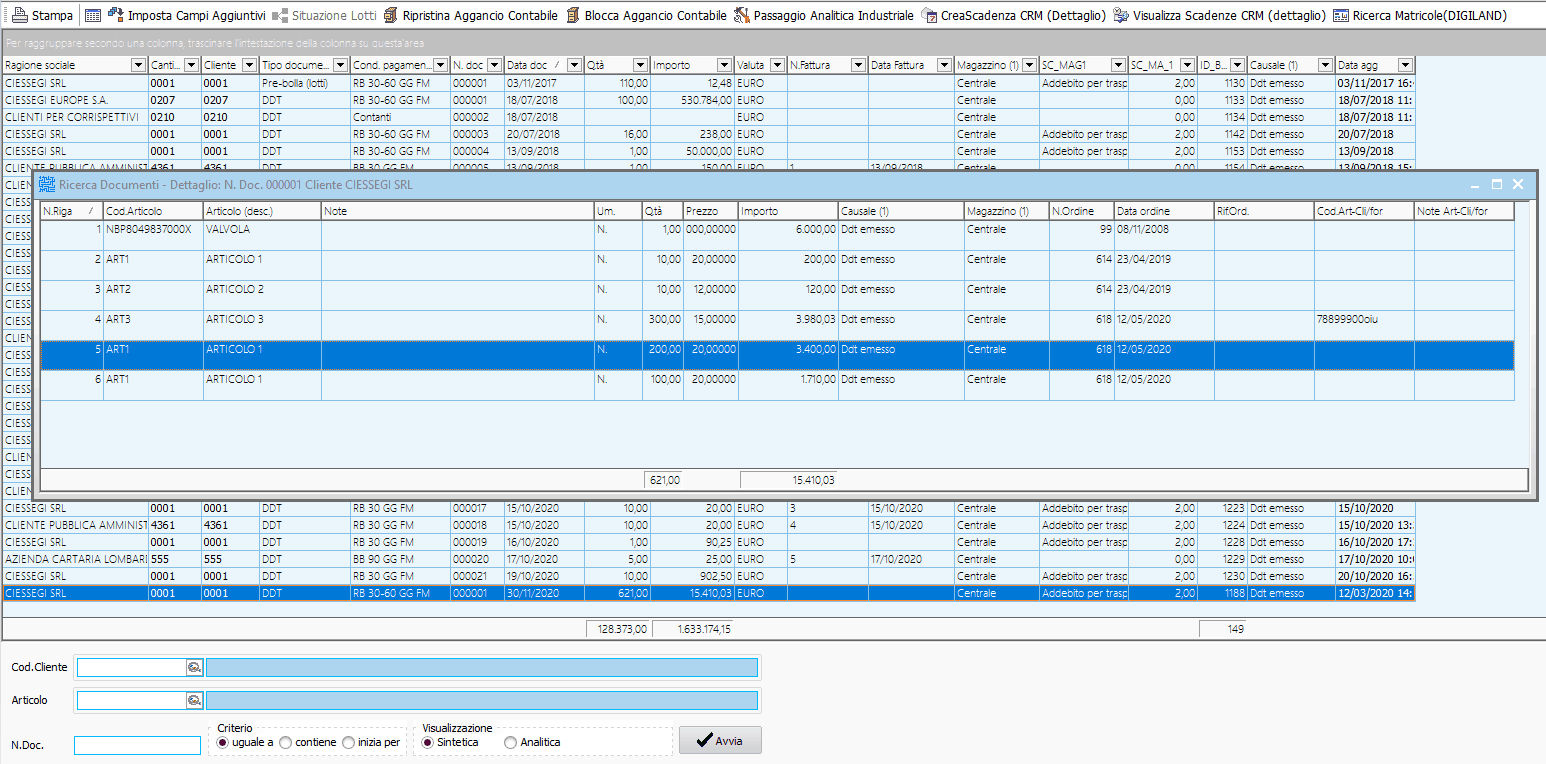Image resolution: width=1546 pixels, height=764 pixels.
Task: Select detail row ARTICOLO 3
Action: coord(777,325)
